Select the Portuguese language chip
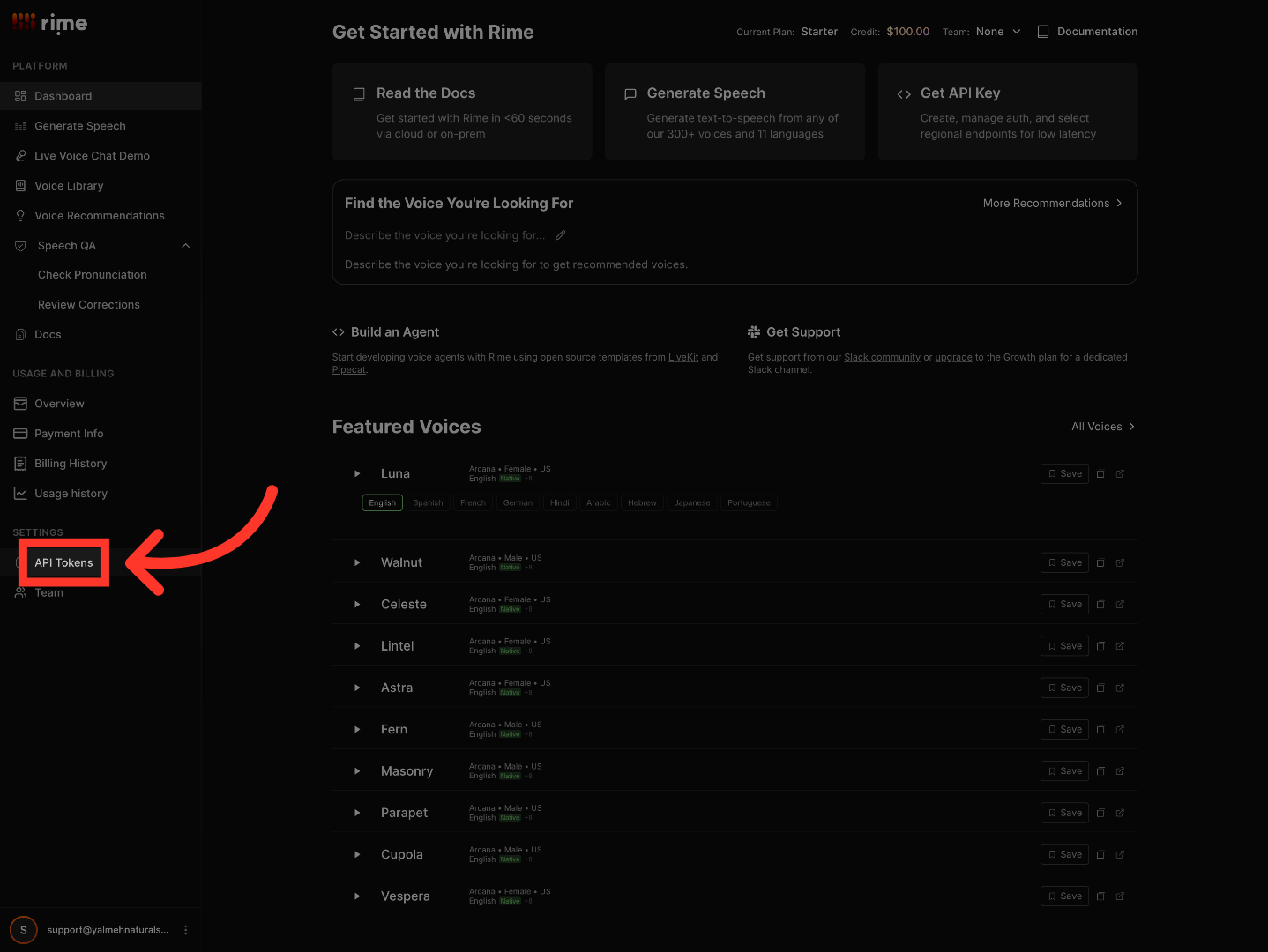The width and height of the screenshot is (1268, 952). 750,503
